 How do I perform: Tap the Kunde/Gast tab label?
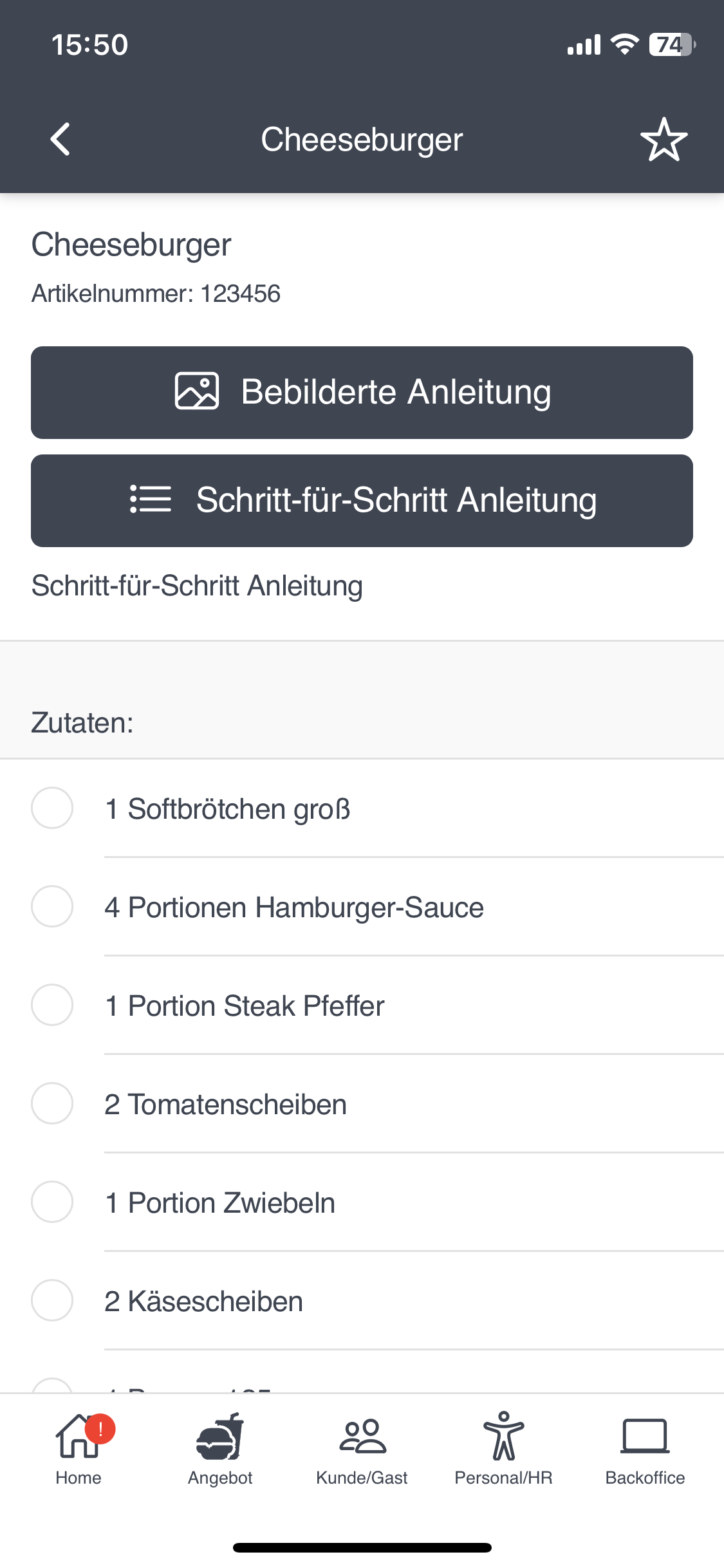click(x=362, y=1478)
